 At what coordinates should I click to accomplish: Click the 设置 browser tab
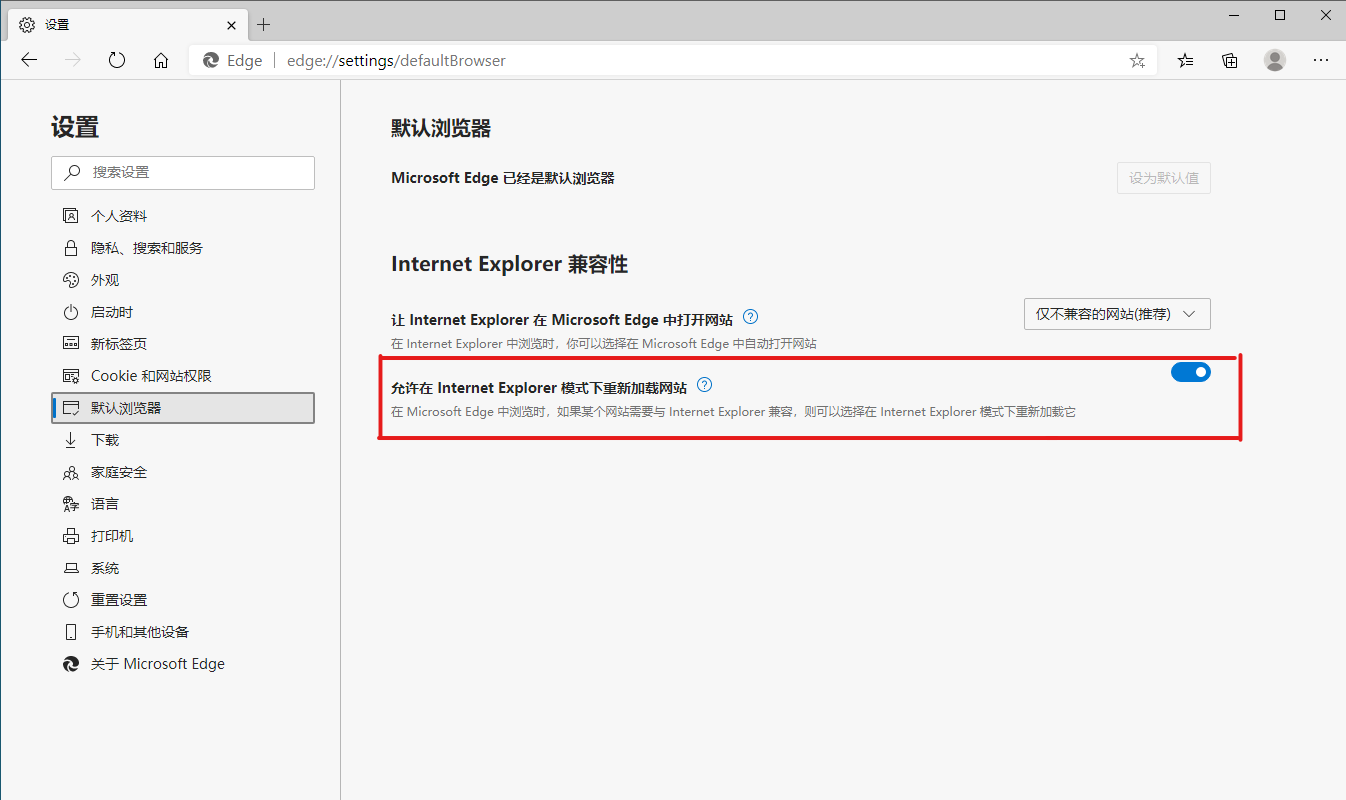[x=127, y=24]
